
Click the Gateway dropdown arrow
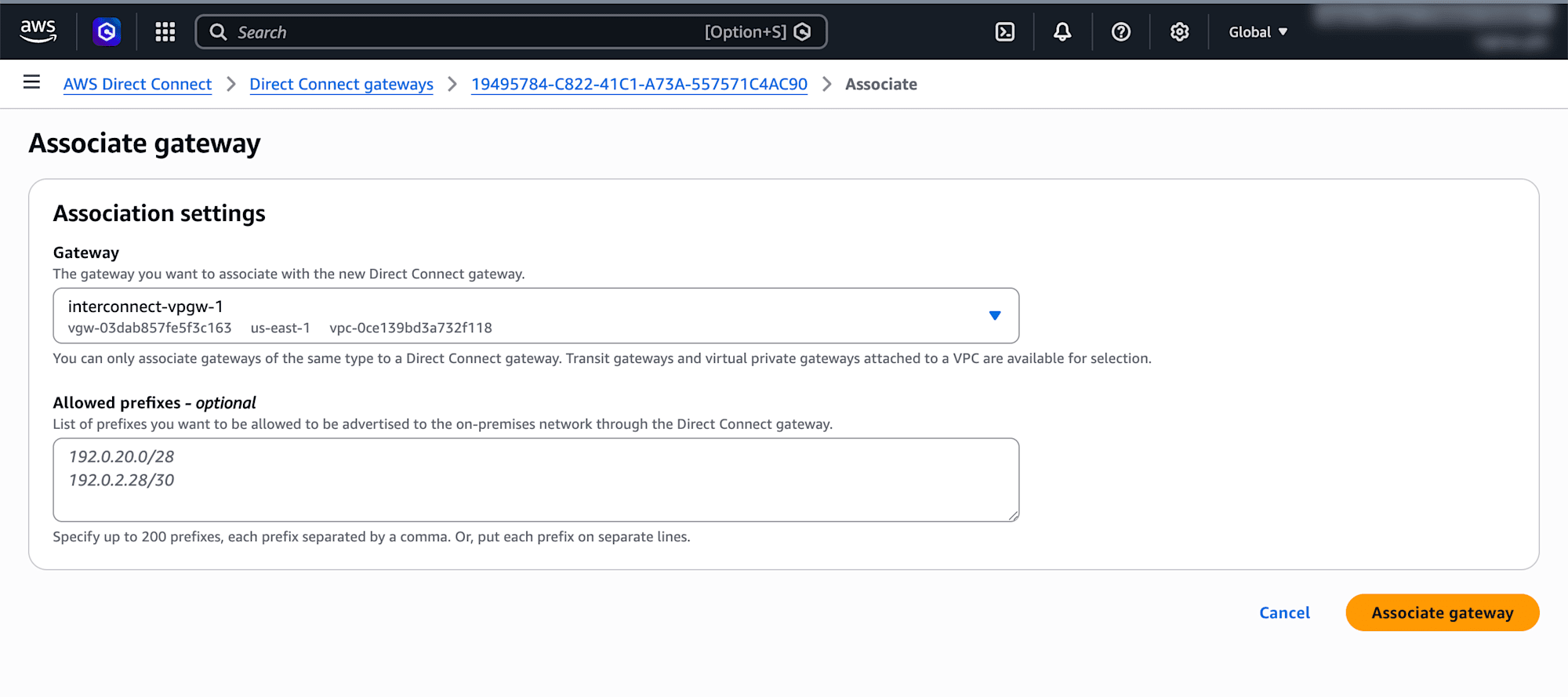pyautogui.click(x=995, y=315)
